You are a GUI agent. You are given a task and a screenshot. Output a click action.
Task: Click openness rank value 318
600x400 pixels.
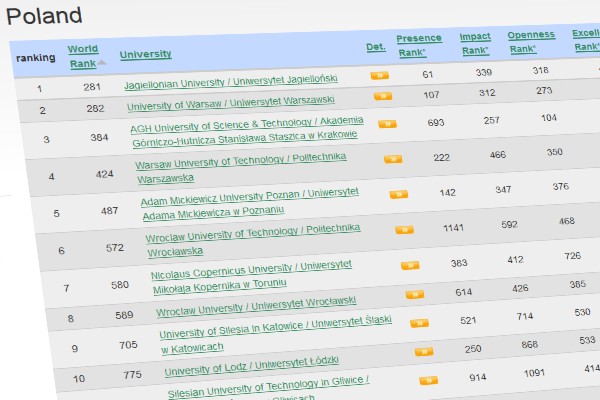[541, 70]
